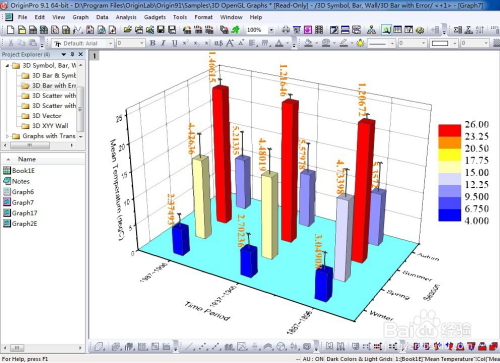The height and width of the screenshot is (363, 500).
Task: Toggle Italic text formatting
Action: (x=163, y=43)
